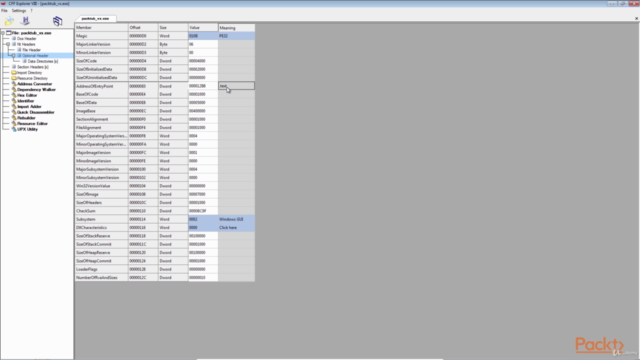Open Resource Directory folder
Viewport: 640px width, 360px height.
pyautogui.click(x=32, y=78)
